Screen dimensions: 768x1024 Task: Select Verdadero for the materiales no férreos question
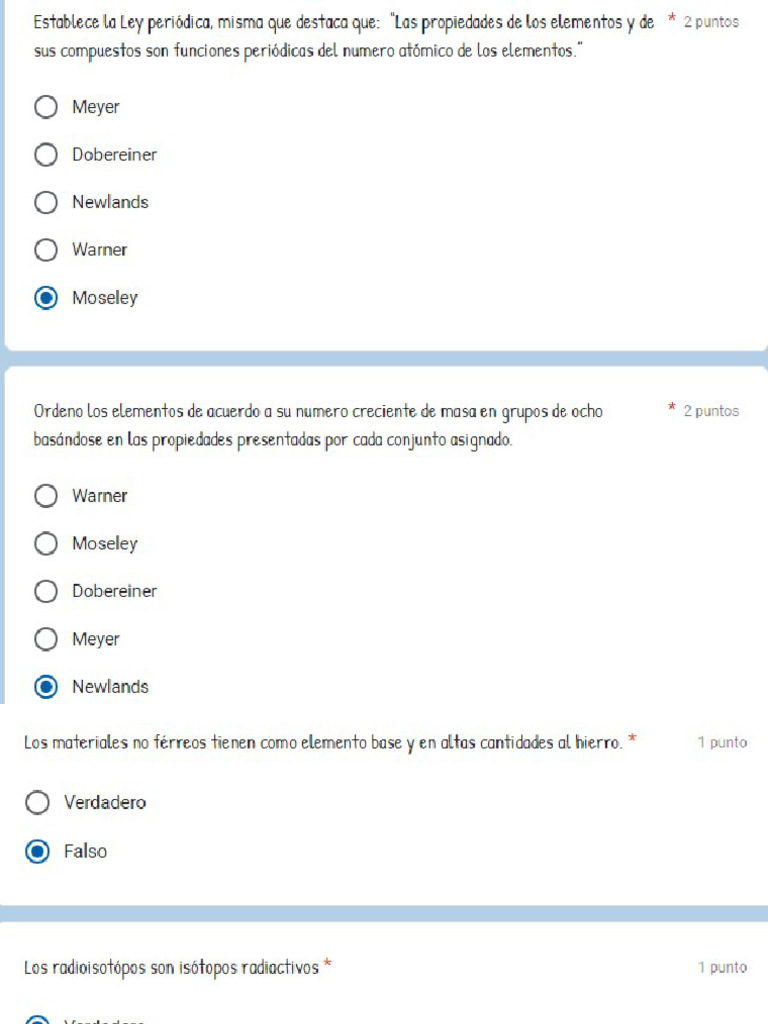pos(38,803)
